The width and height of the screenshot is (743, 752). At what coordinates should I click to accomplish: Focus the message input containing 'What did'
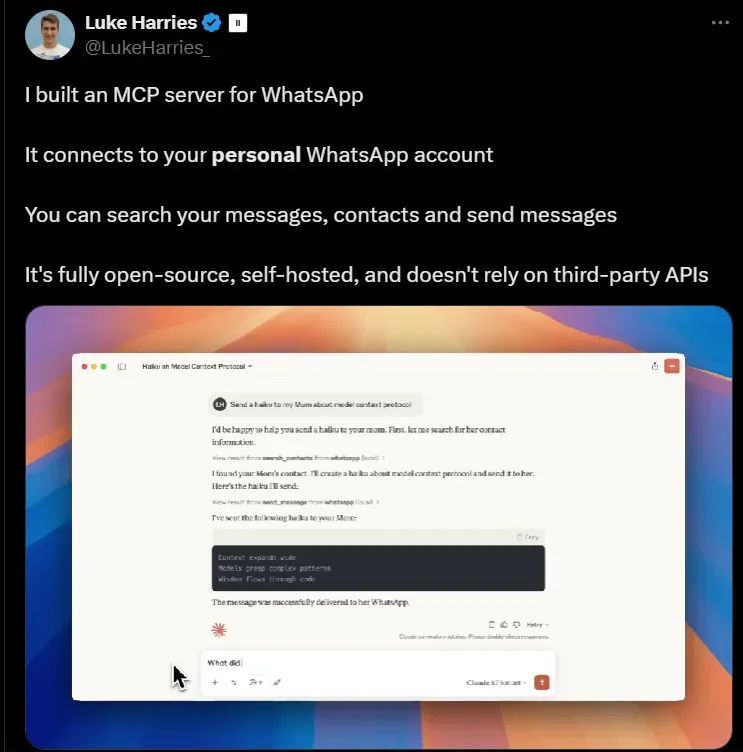[x=378, y=663]
